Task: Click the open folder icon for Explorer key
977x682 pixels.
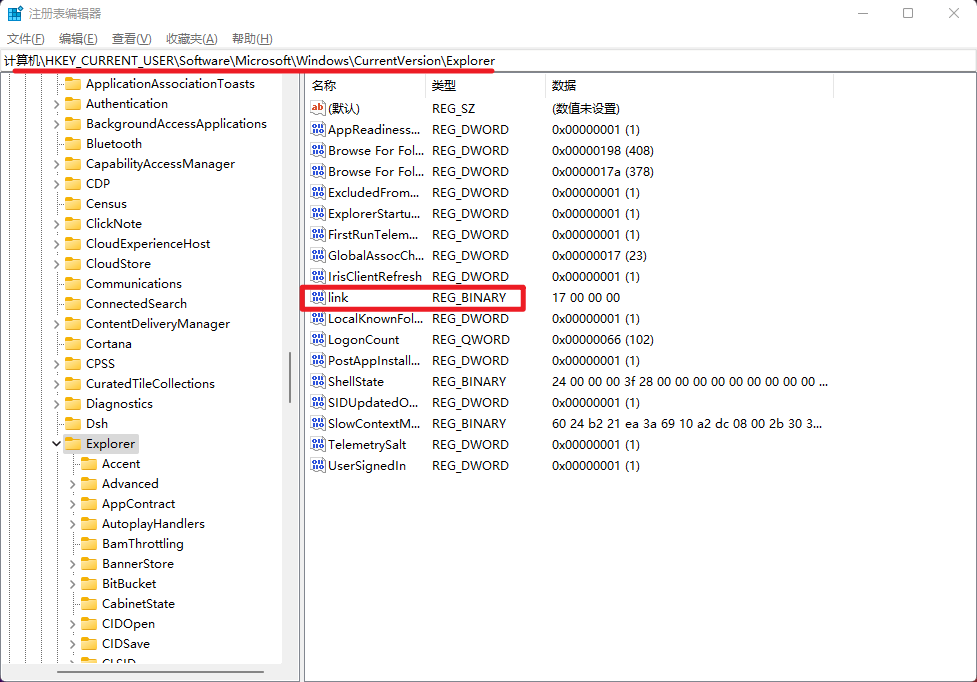Action: coord(73,444)
